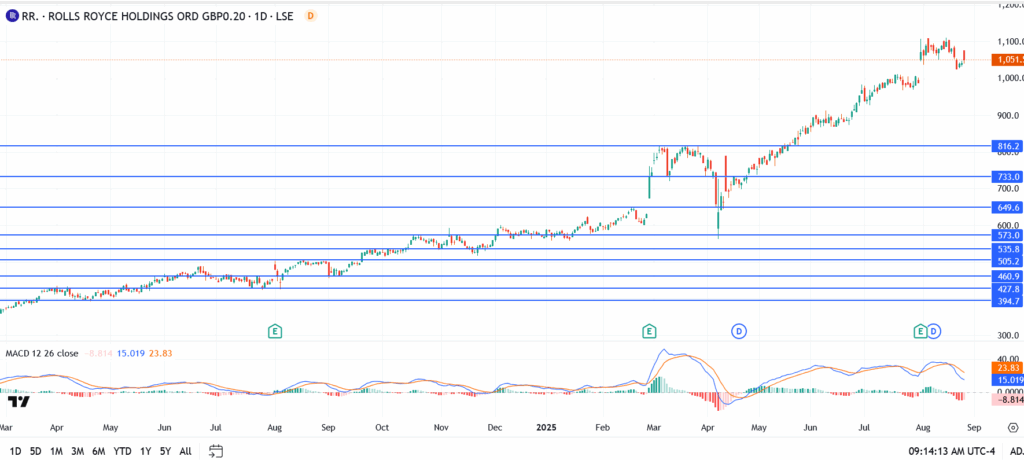
Task: Click the 700.0 price axis label
Action: point(1010,189)
